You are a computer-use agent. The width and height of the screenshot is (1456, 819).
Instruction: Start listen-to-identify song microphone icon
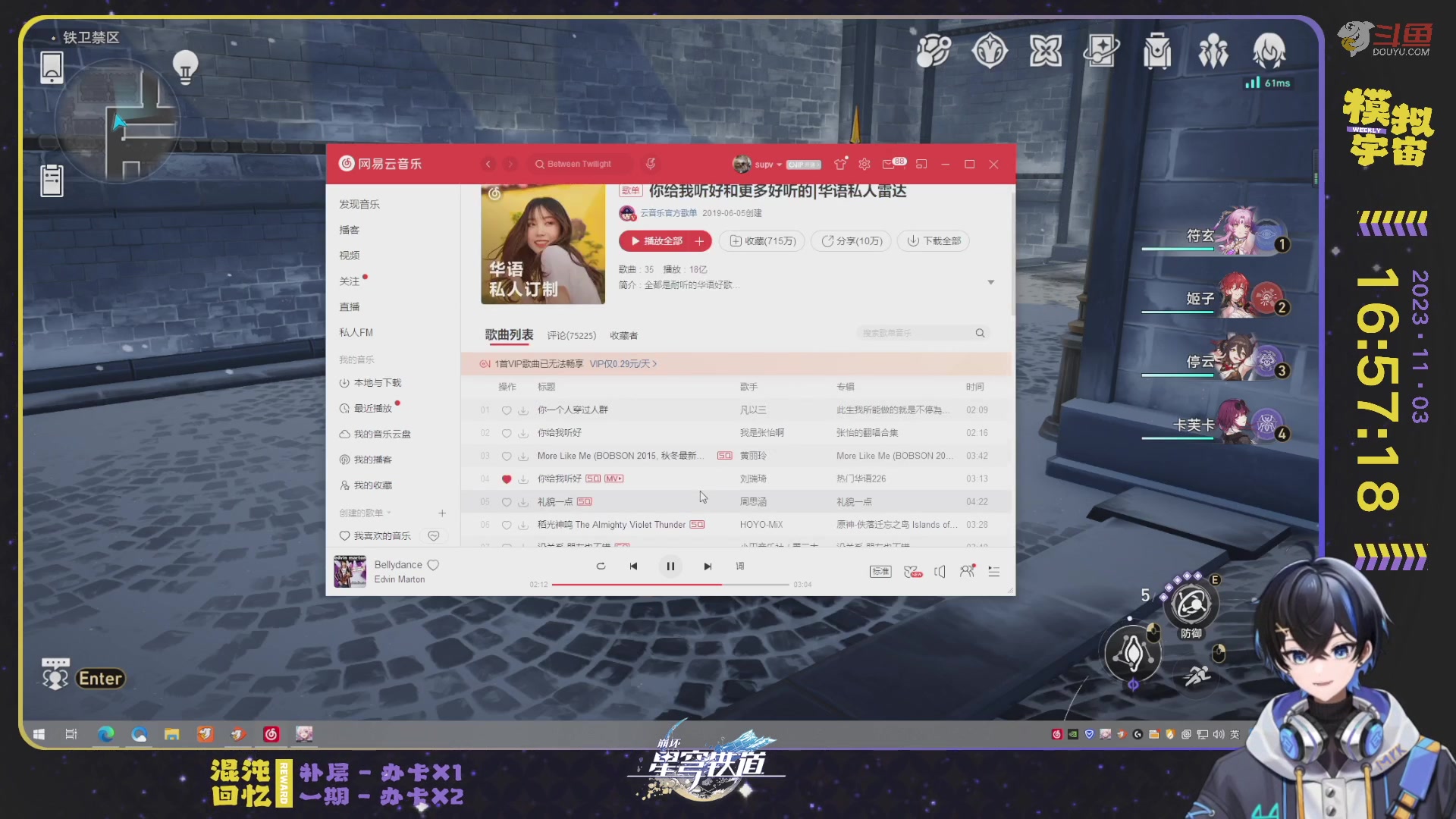pos(651,164)
